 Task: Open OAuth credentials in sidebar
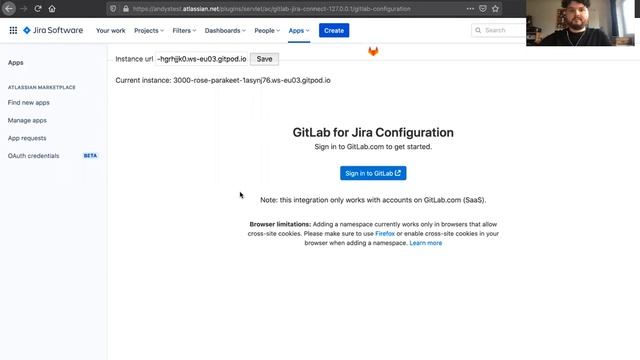point(33,156)
